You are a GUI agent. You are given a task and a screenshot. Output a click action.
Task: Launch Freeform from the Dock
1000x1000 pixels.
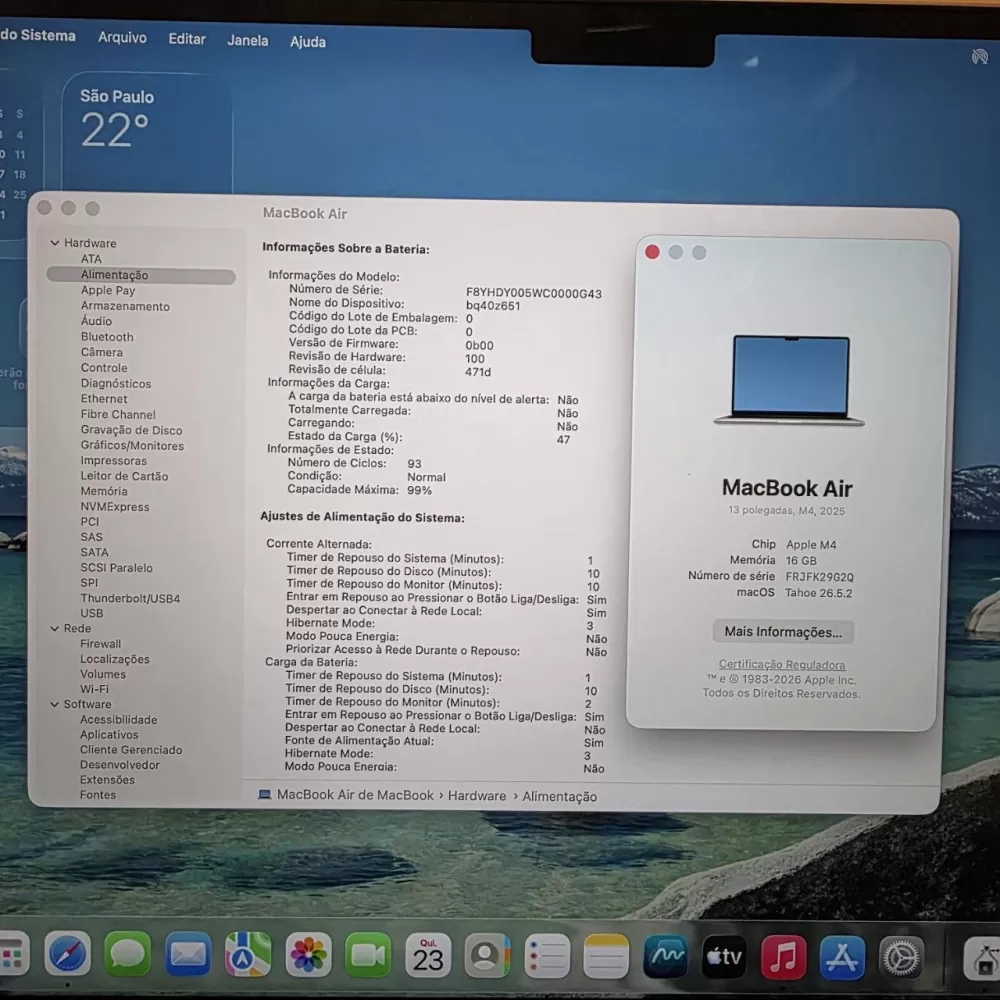(x=665, y=957)
